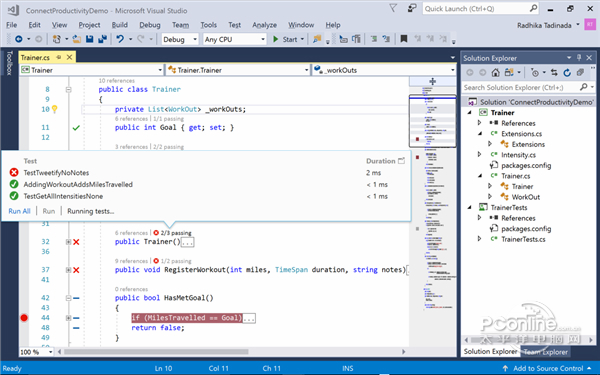This screenshot has width=600, height=375.
Task: Open the Analyze menu
Action: (x=264, y=25)
